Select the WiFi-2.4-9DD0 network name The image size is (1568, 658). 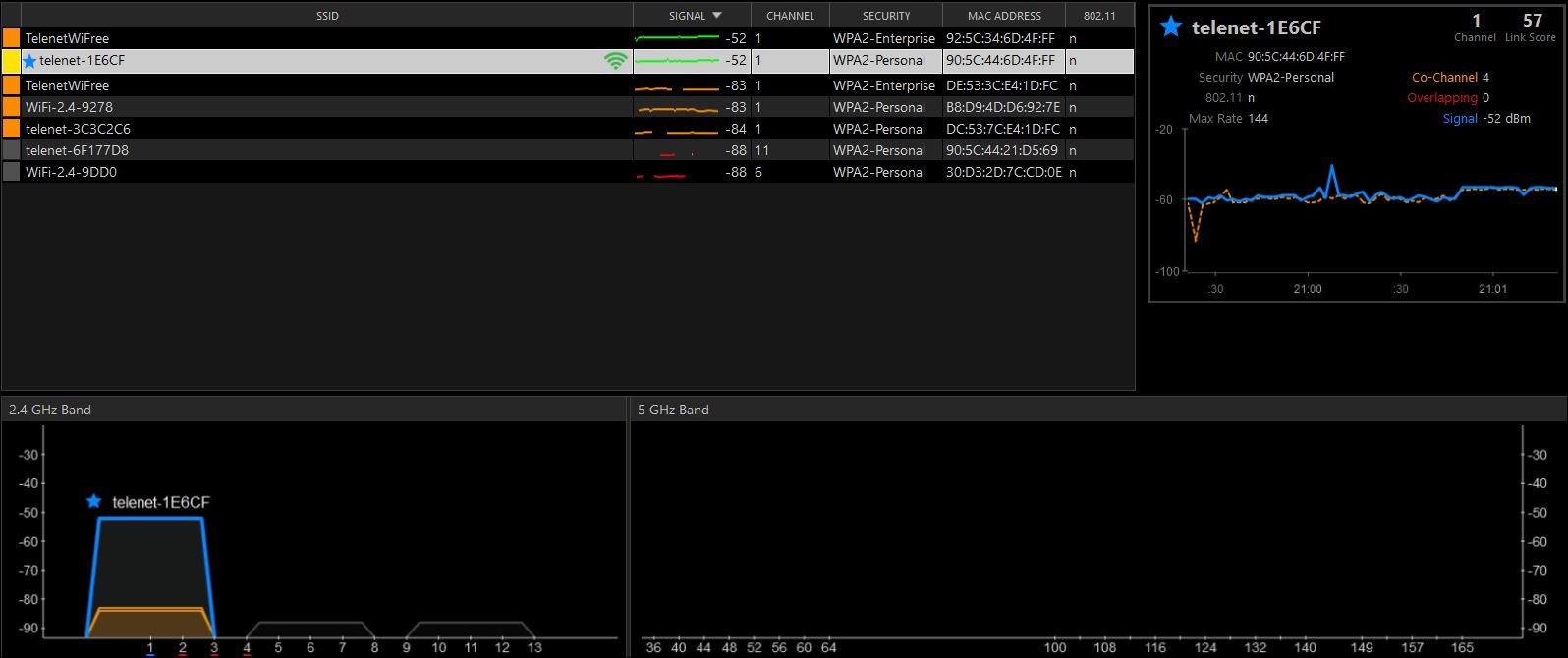pyautogui.click(x=71, y=172)
